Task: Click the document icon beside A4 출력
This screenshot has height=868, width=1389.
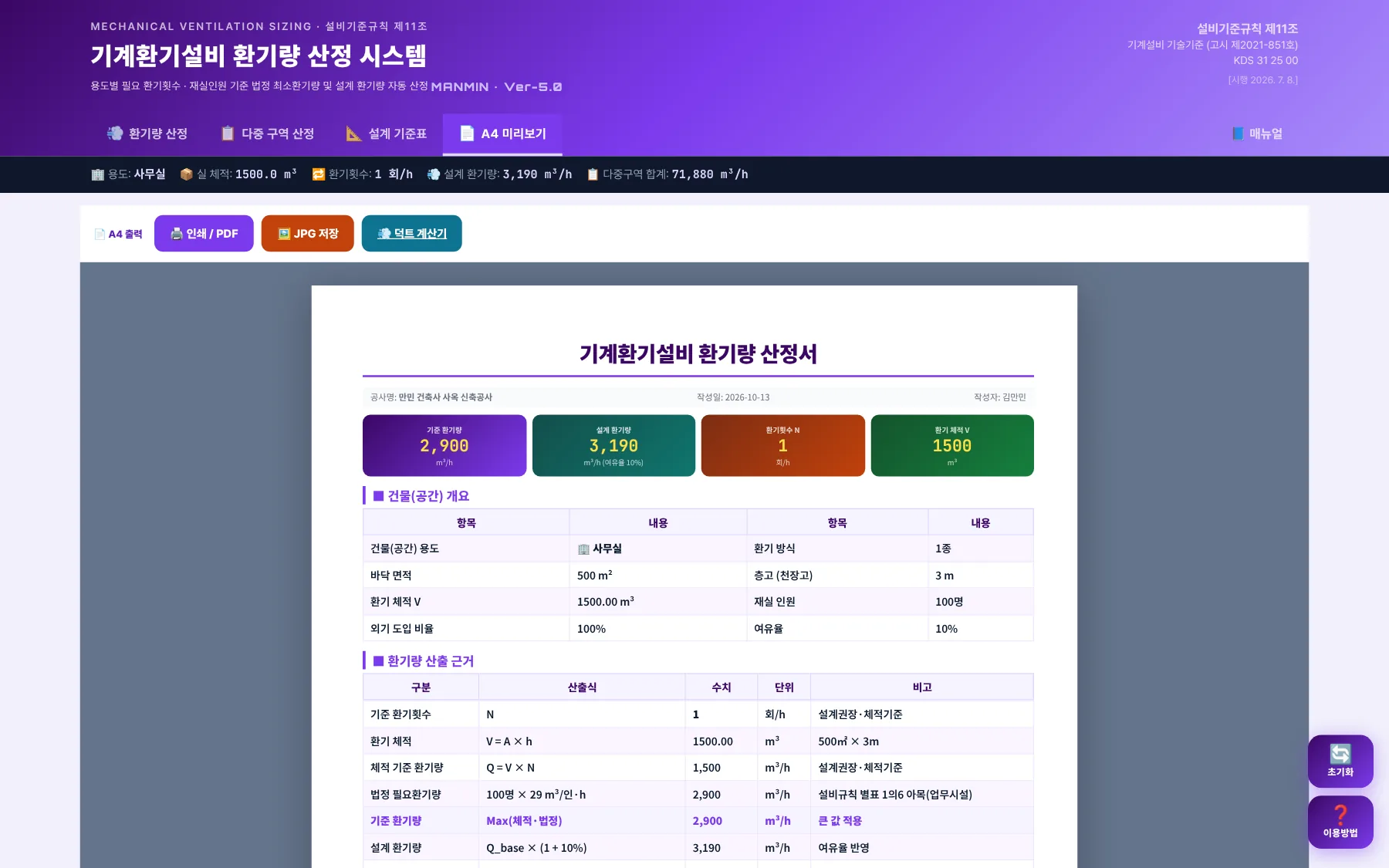Action: pos(100,234)
